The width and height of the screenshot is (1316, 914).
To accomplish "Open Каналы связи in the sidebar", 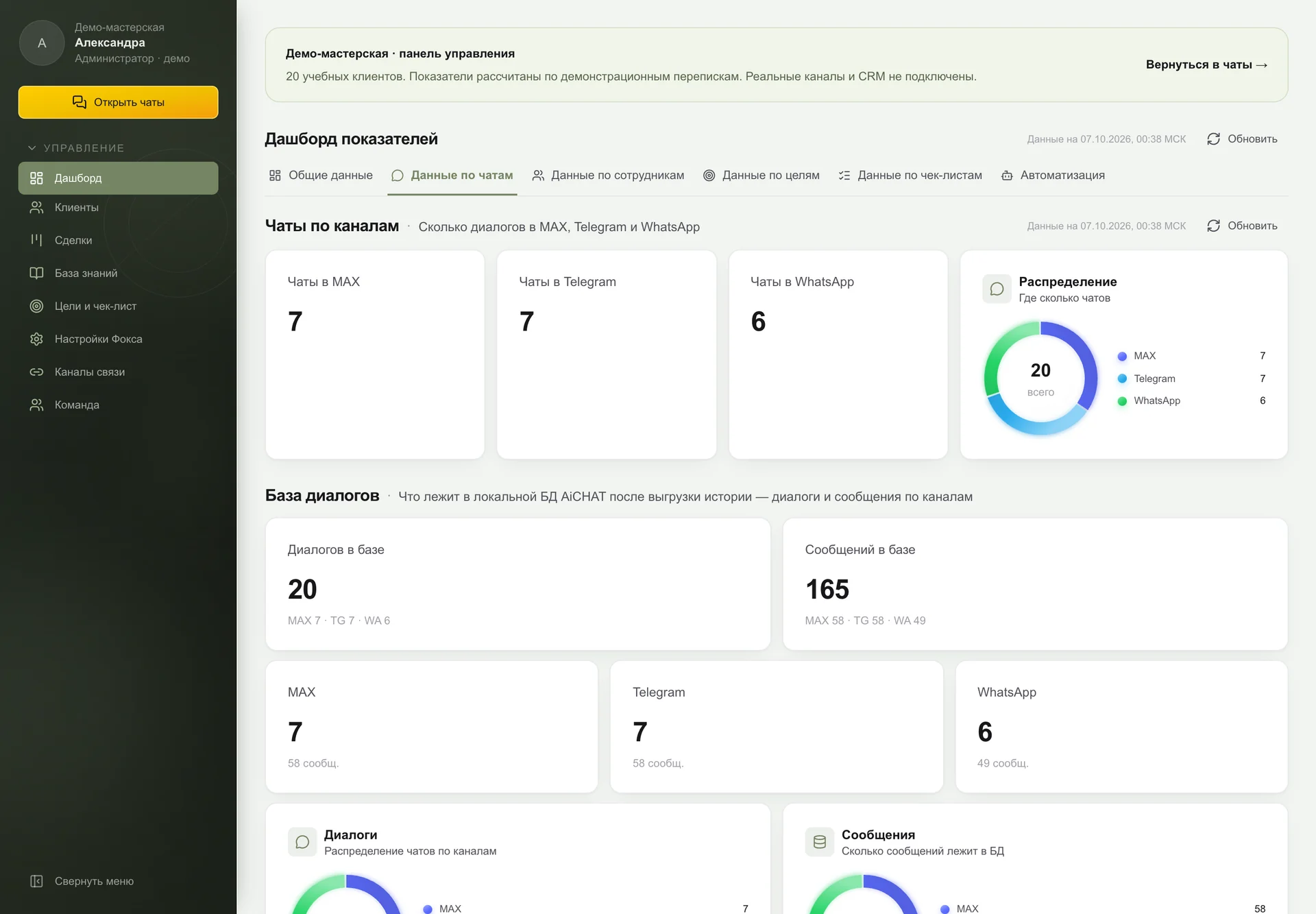I will click(119, 372).
